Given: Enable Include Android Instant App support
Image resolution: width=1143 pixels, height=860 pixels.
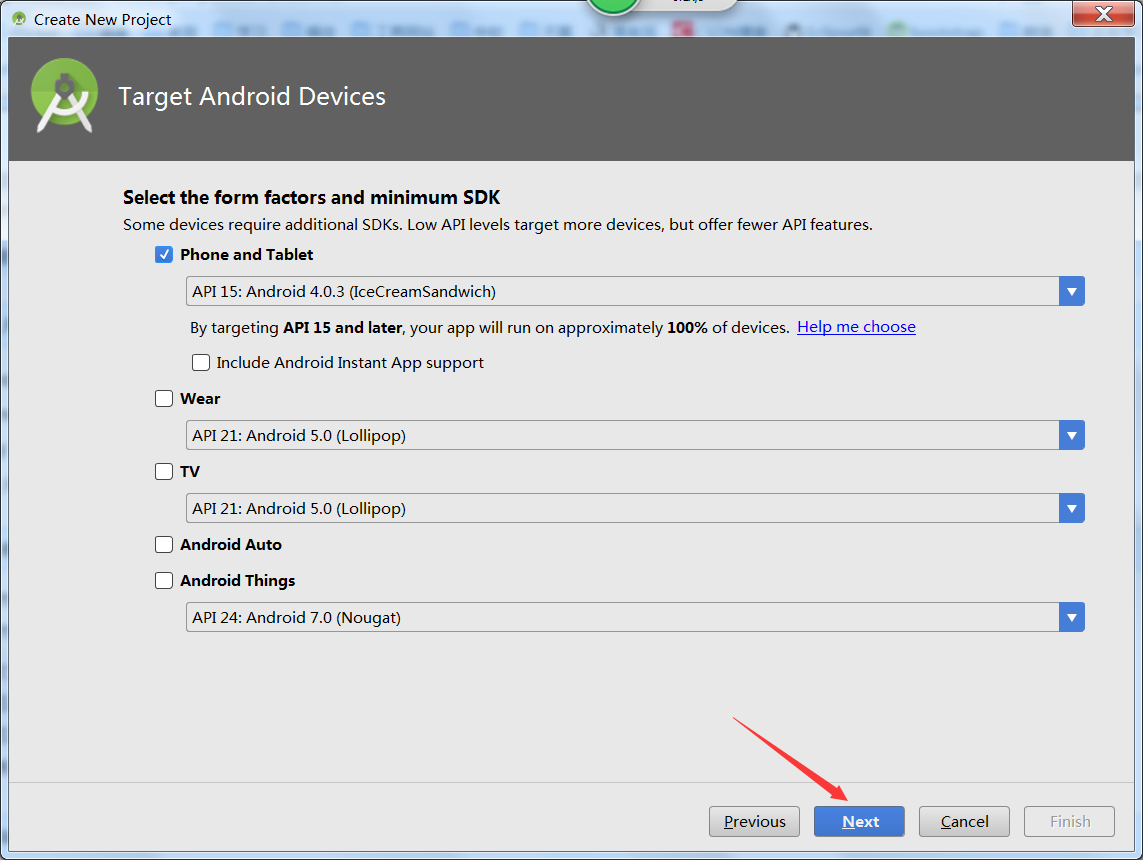Looking at the screenshot, I should click(200, 362).
